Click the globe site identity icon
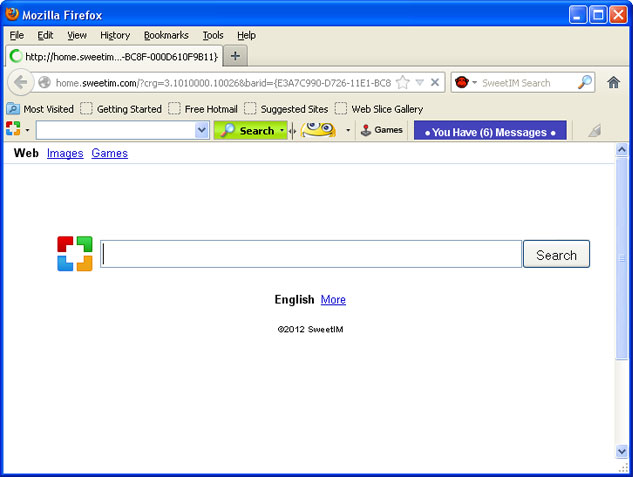 [44, 82]
